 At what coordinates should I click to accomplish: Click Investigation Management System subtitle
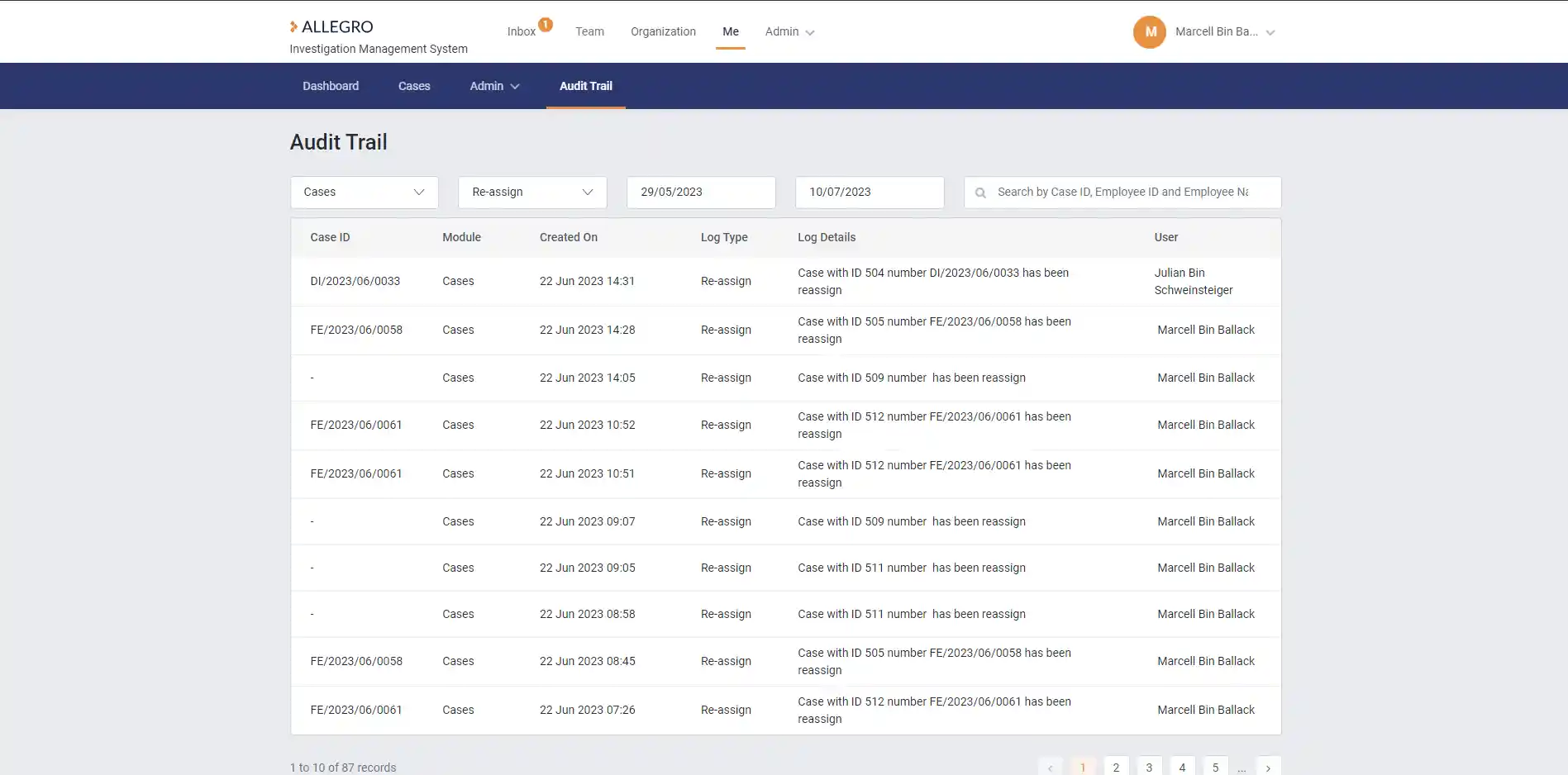[379, 49]
